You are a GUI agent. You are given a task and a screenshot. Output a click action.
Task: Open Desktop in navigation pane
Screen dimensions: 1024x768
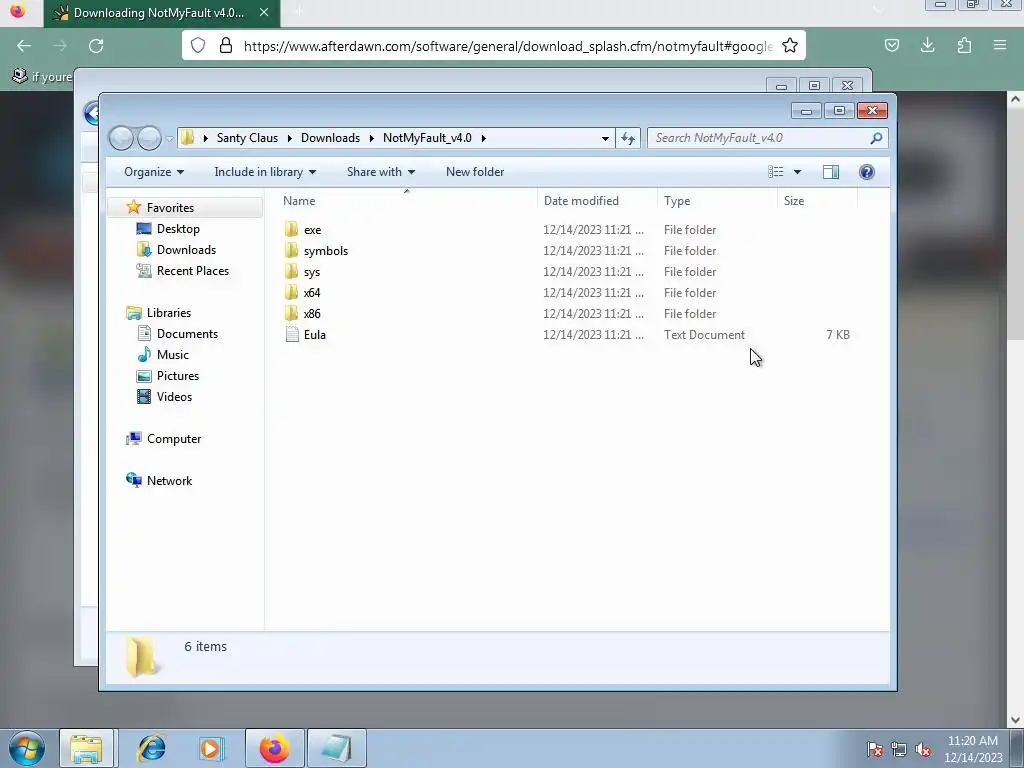(178, 229)
